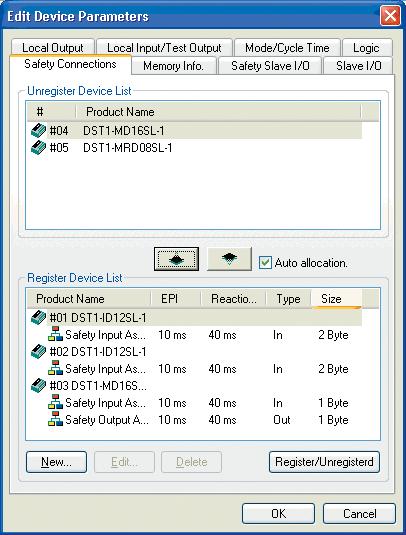Click 1 Byte size of Safety Output row
Image resolution: width=406 pixels, height=535 pixels.
click(333, 420)
